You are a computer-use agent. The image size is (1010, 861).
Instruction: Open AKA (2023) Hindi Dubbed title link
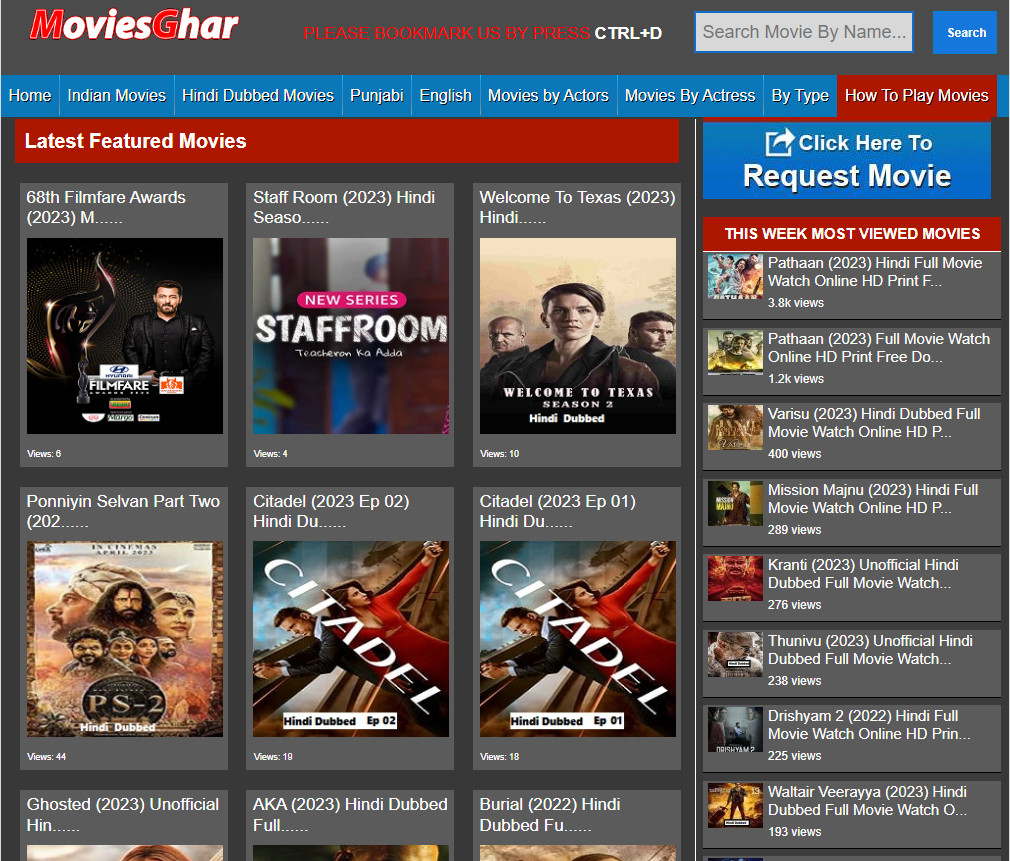point(350,814)
